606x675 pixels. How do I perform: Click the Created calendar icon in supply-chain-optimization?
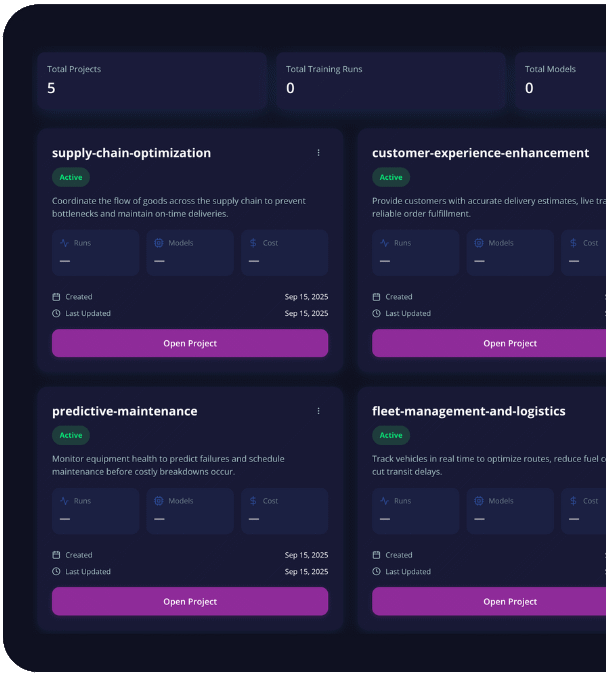56,297
